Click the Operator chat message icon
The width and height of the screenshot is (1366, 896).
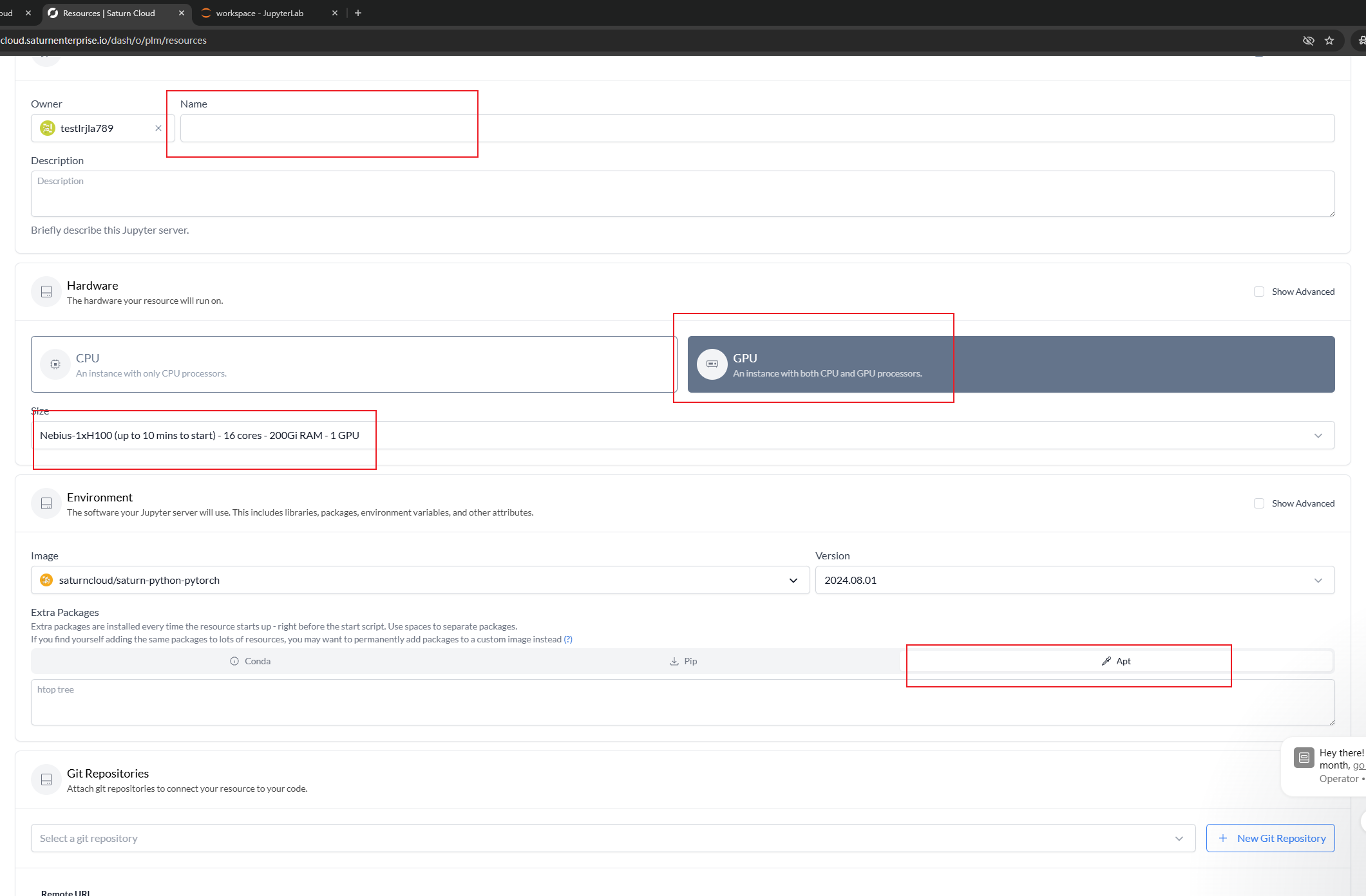pos(1304,758)
